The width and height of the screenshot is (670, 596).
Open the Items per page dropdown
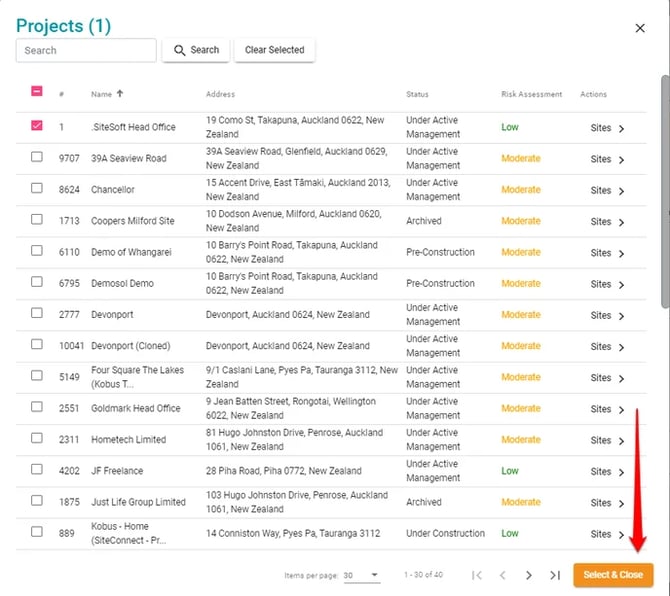tap(361, 575)
